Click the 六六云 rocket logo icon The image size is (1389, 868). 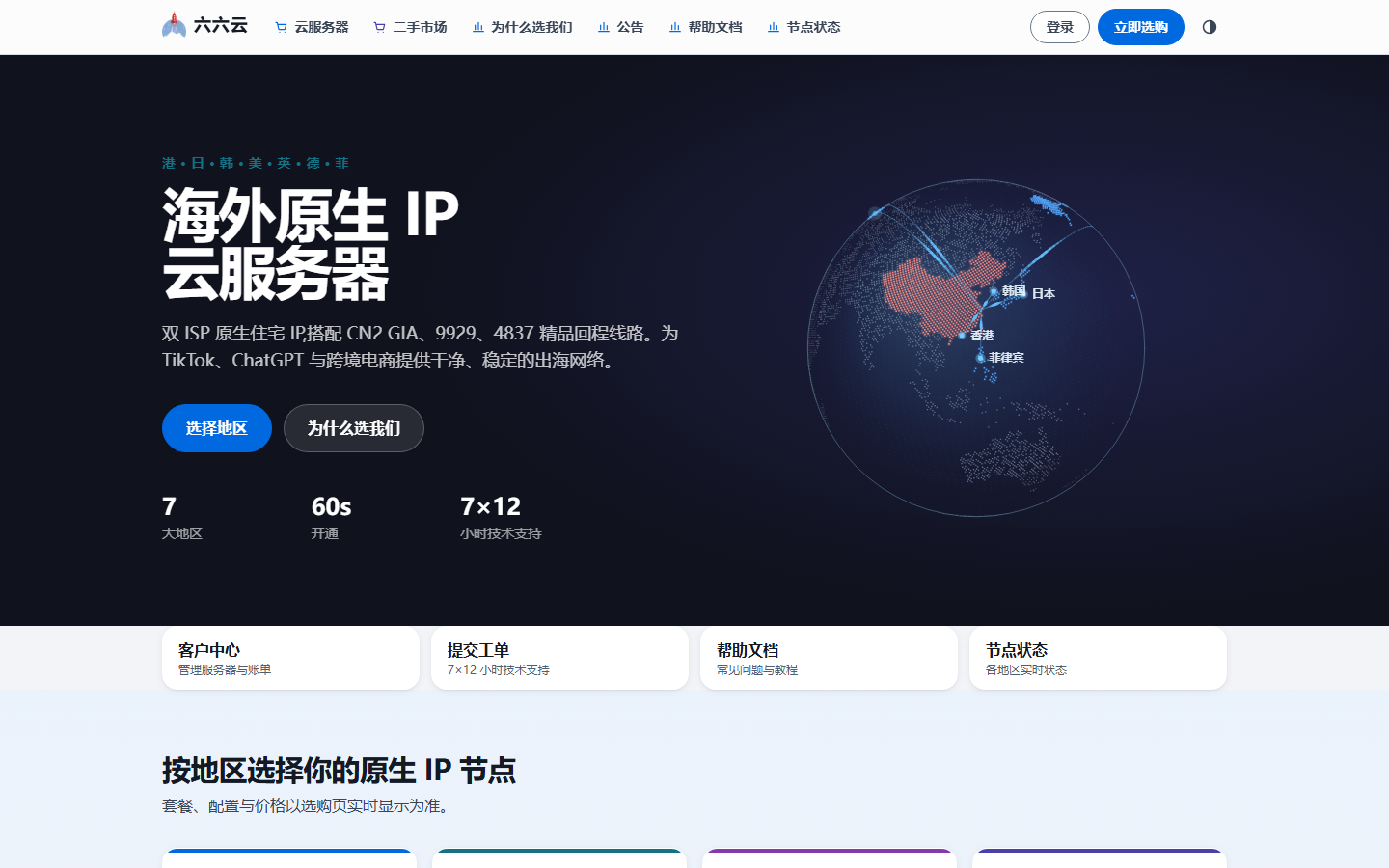[x=174, y=25]
